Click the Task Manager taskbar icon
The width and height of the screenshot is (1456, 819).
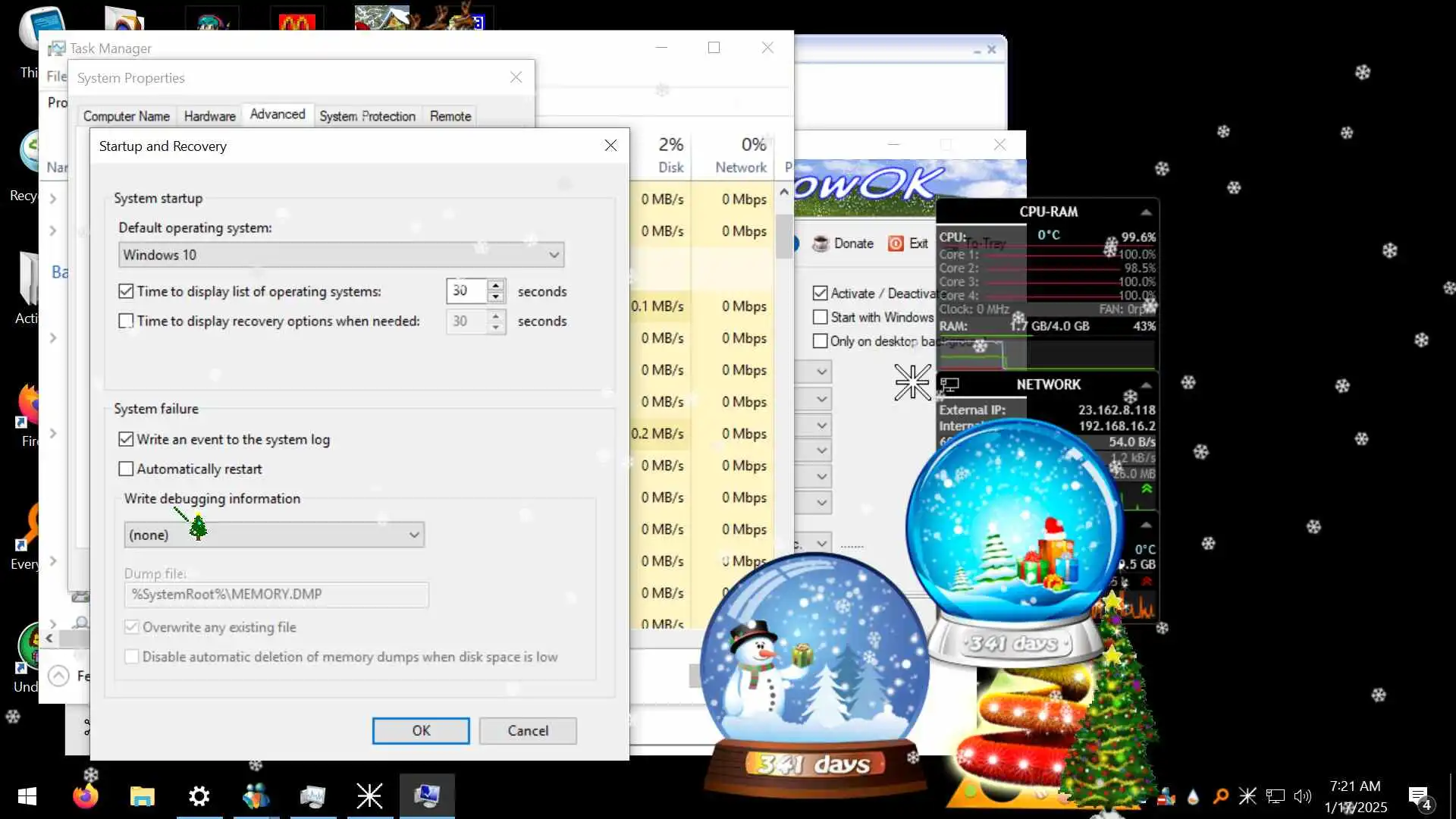[312, 796]
